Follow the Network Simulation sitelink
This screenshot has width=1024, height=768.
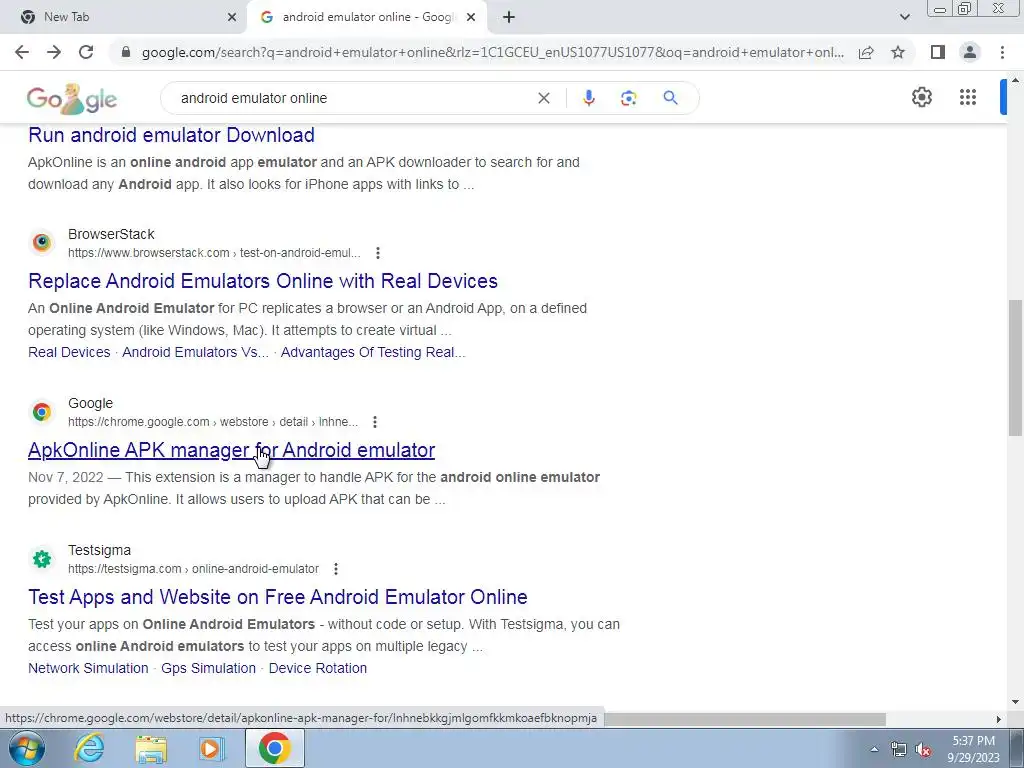point(88,668)
